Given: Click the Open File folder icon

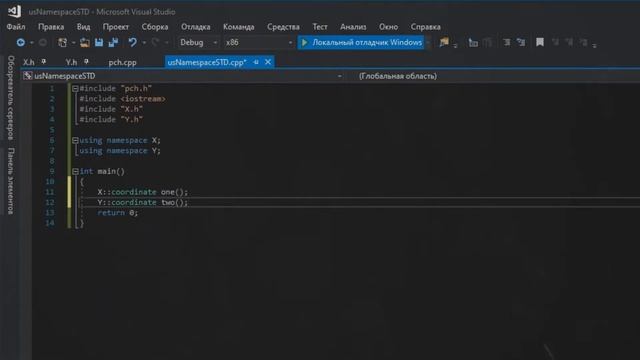Looking at the screenshot, I should point(85,42).
